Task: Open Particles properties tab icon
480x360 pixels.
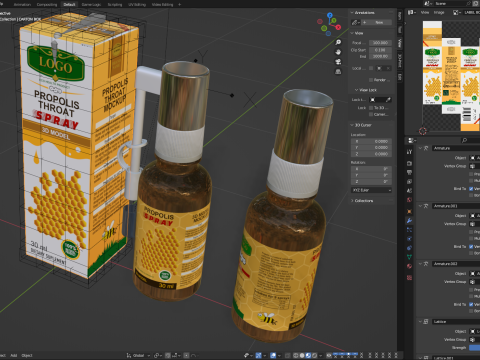Action: (409, 230)
